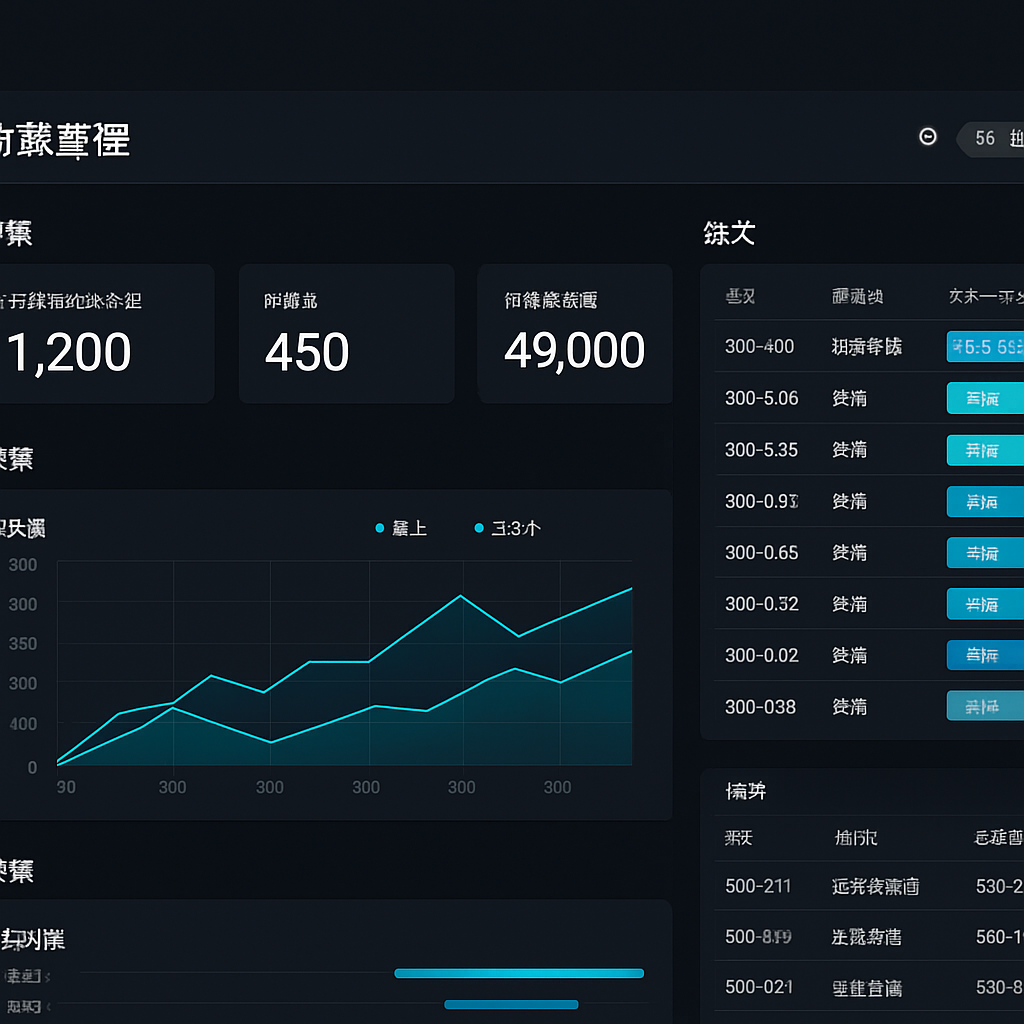The image size is (1024, 1024).
Task: Click the action button in row 300-0.93
Action: tap(985, 502)
